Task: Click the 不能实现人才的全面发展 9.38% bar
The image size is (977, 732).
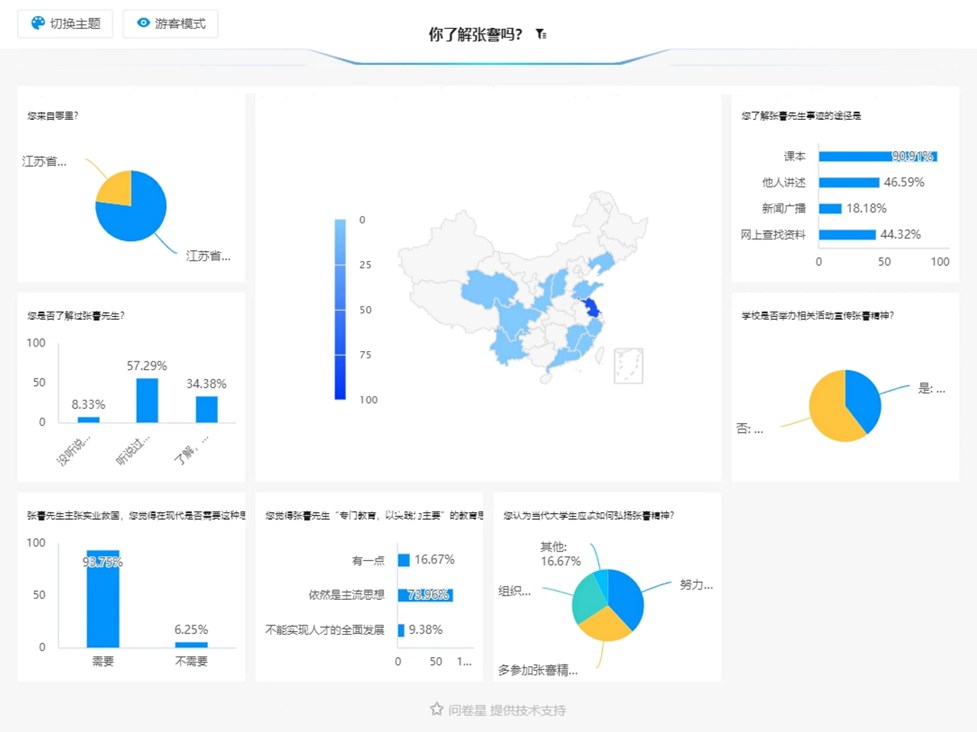Action: (401, 630)
